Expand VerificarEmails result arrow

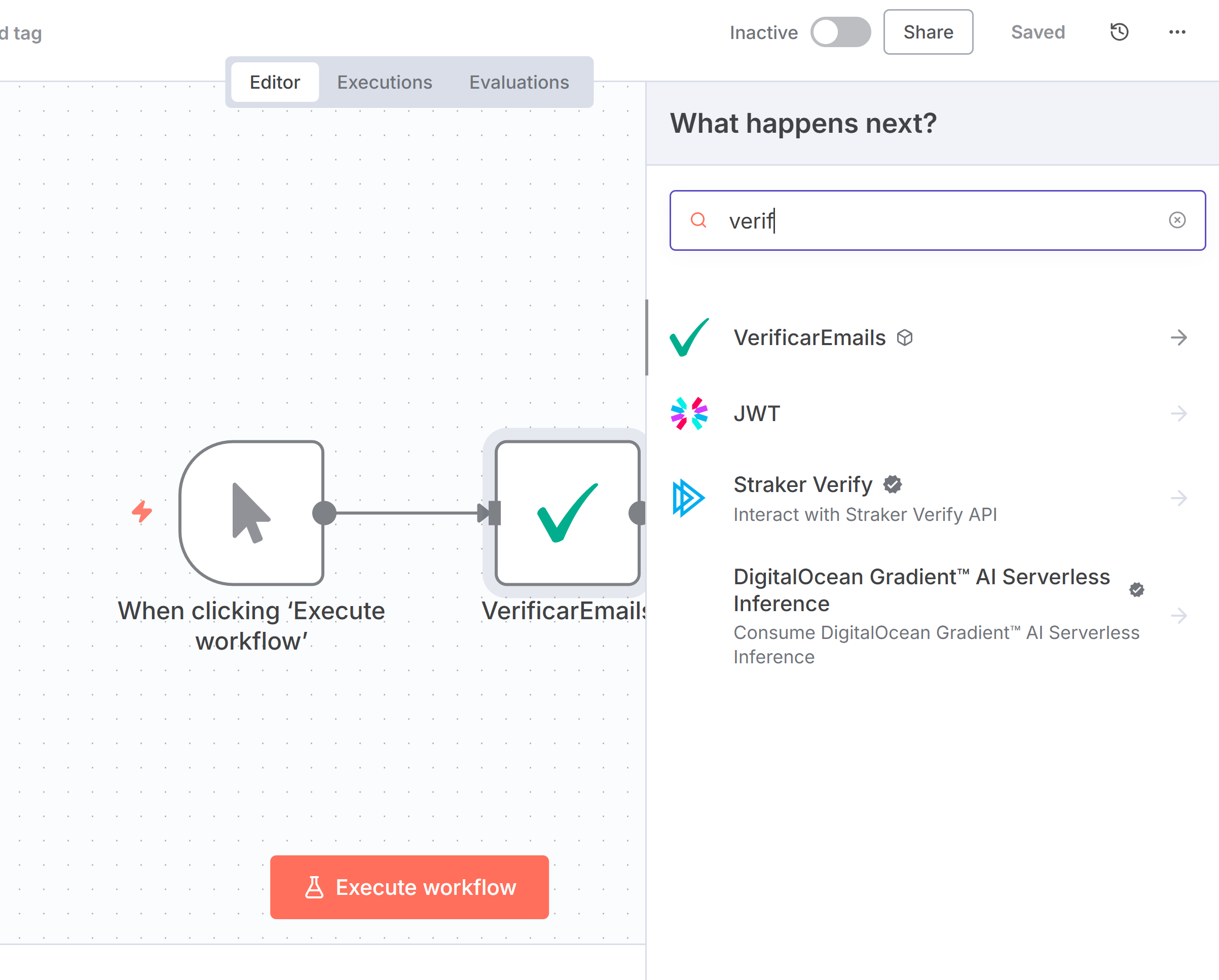click(1178, 338)
